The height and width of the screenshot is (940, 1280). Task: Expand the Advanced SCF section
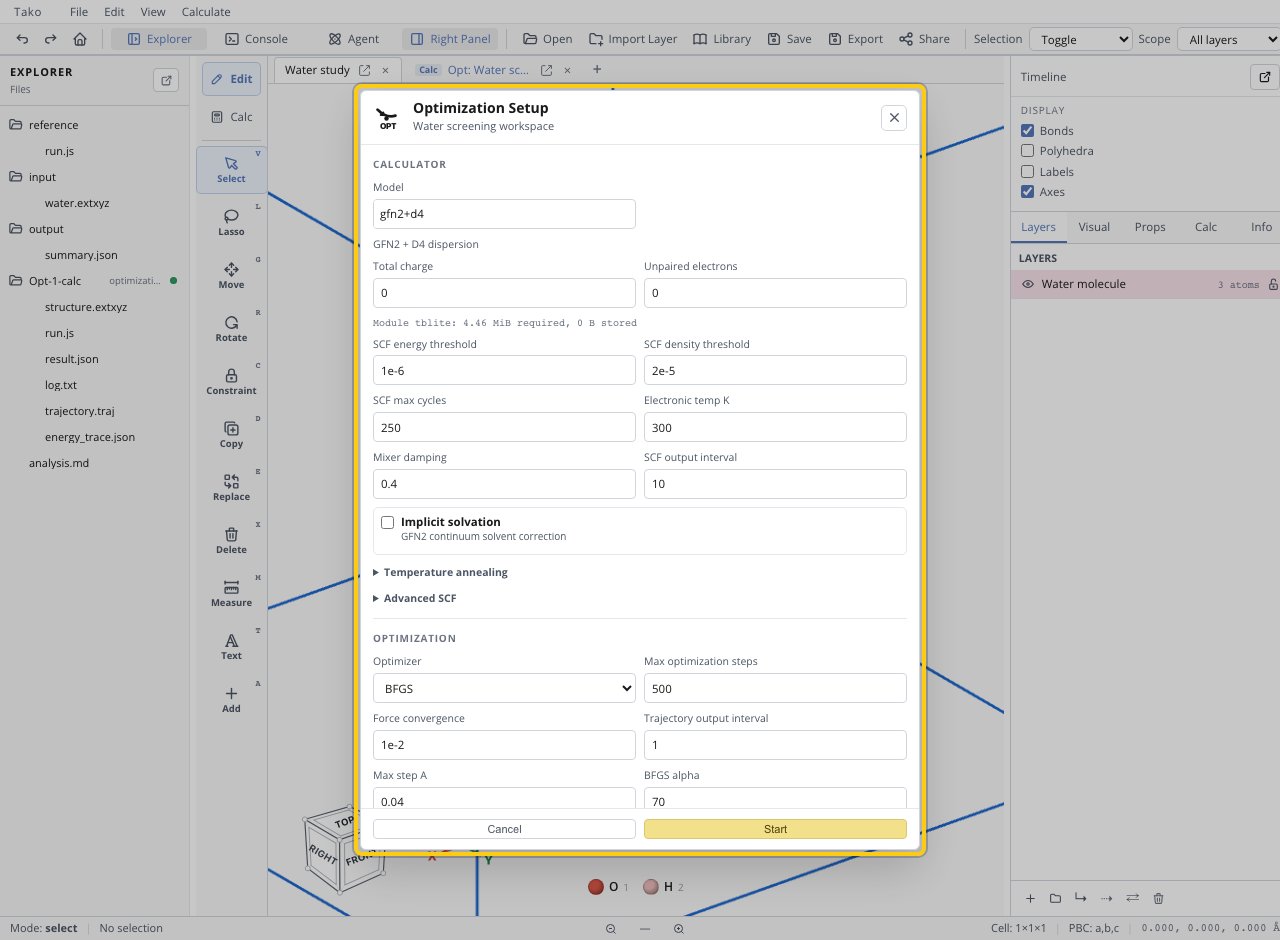415,598
